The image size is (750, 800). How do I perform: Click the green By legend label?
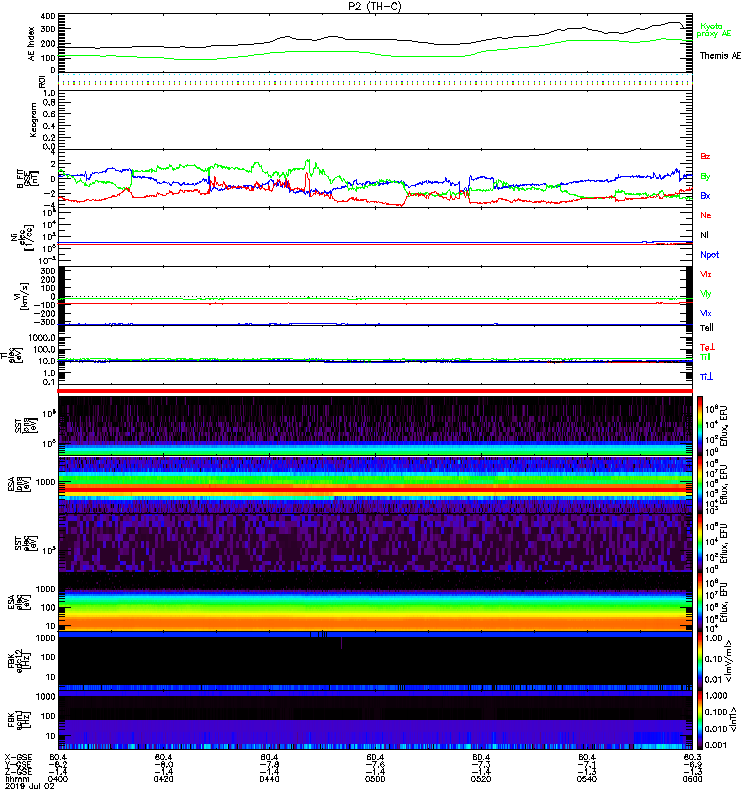[x=705, y=176]
